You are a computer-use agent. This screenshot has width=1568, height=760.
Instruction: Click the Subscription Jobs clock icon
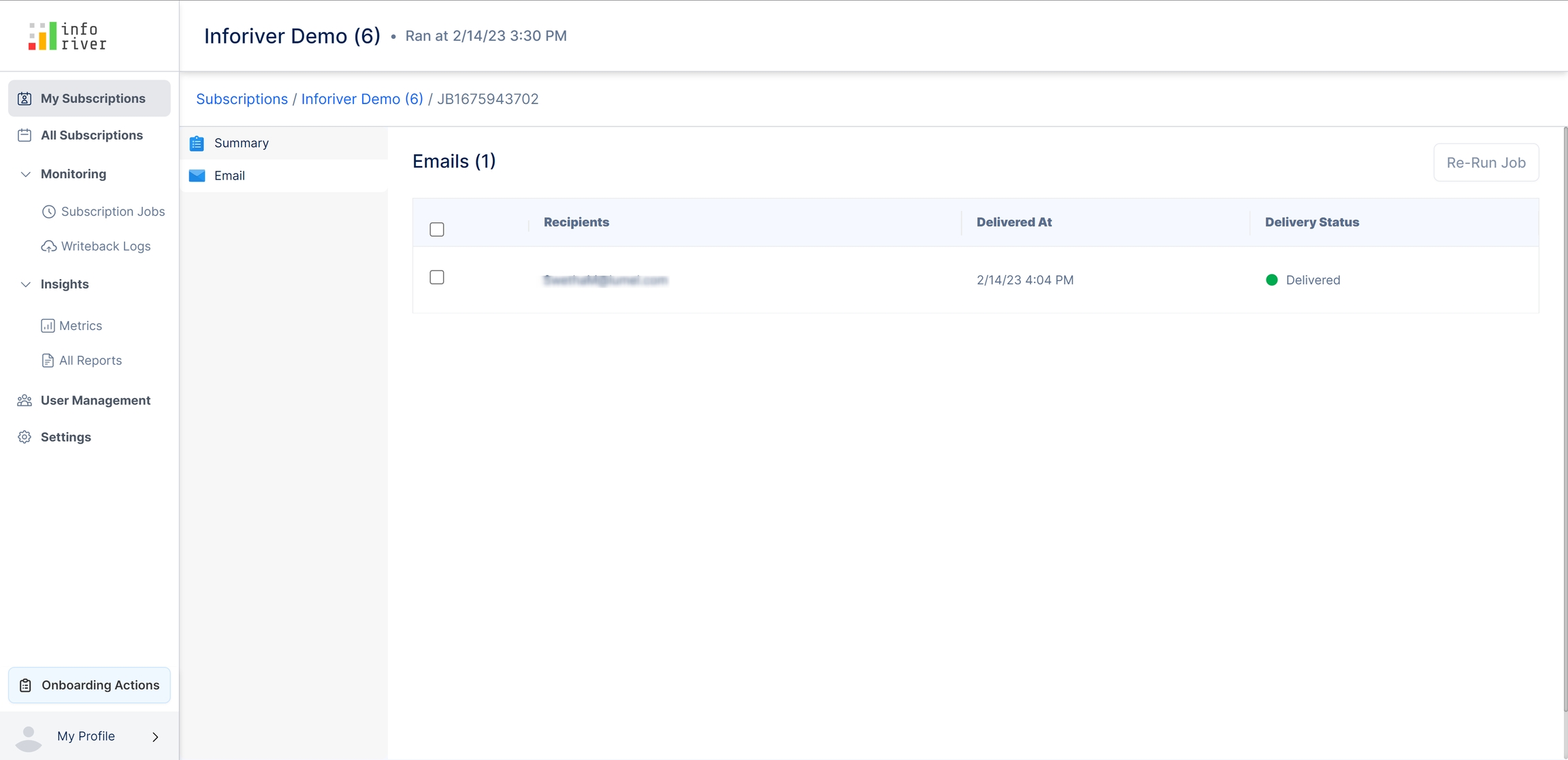point(48,212)
